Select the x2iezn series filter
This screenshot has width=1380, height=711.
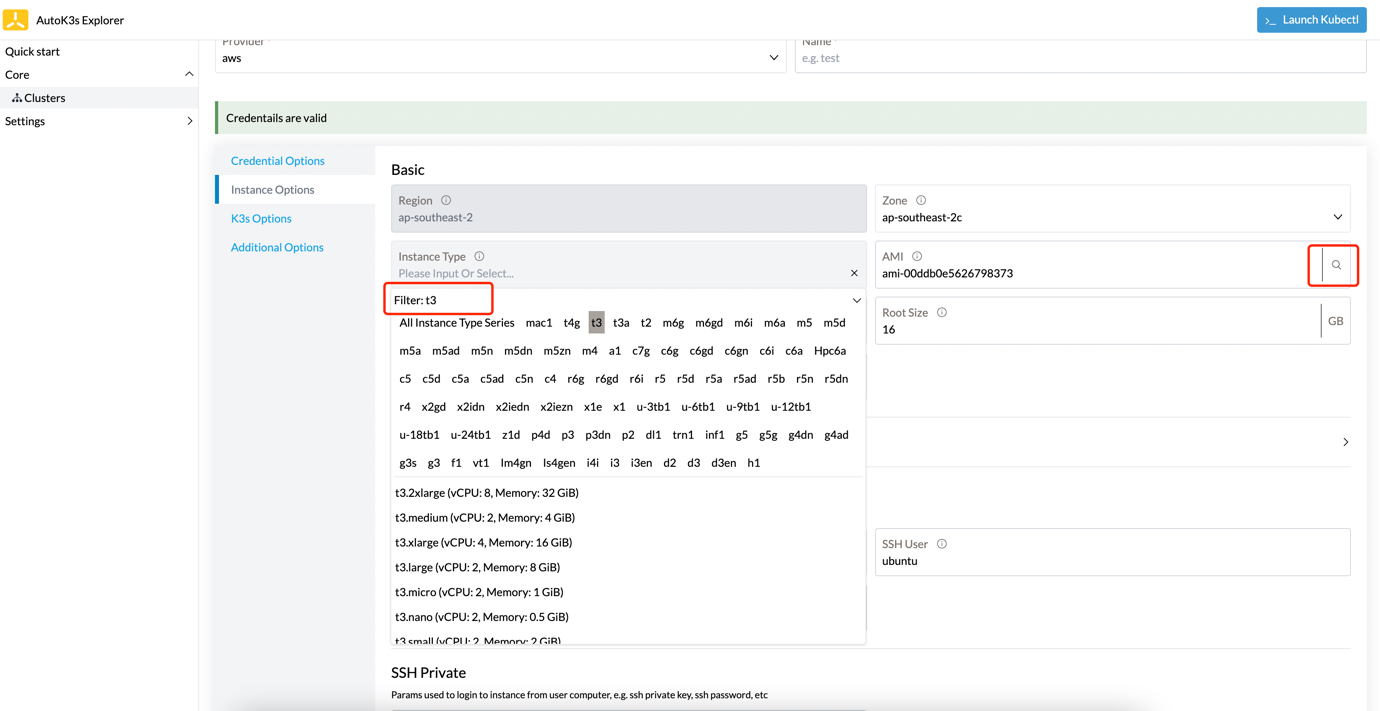[556, 407]
